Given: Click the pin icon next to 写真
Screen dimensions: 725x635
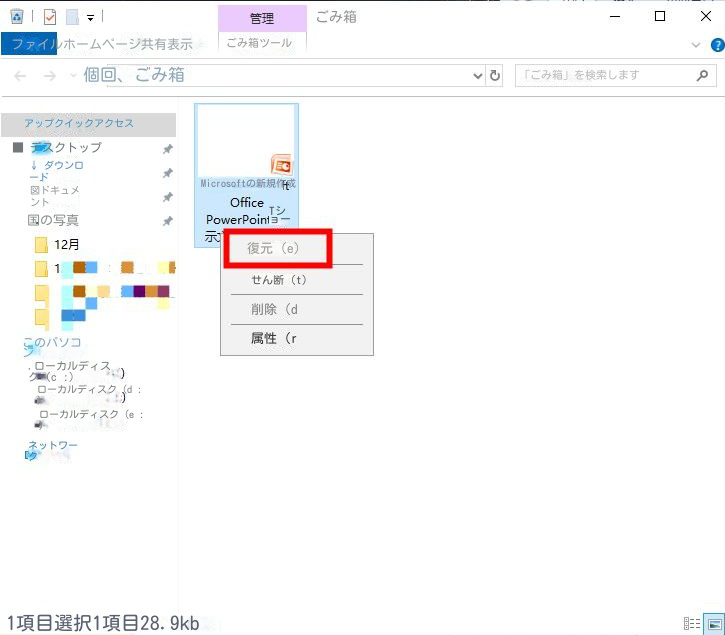Looking at the screenshot, I should (x=167, y=221).
